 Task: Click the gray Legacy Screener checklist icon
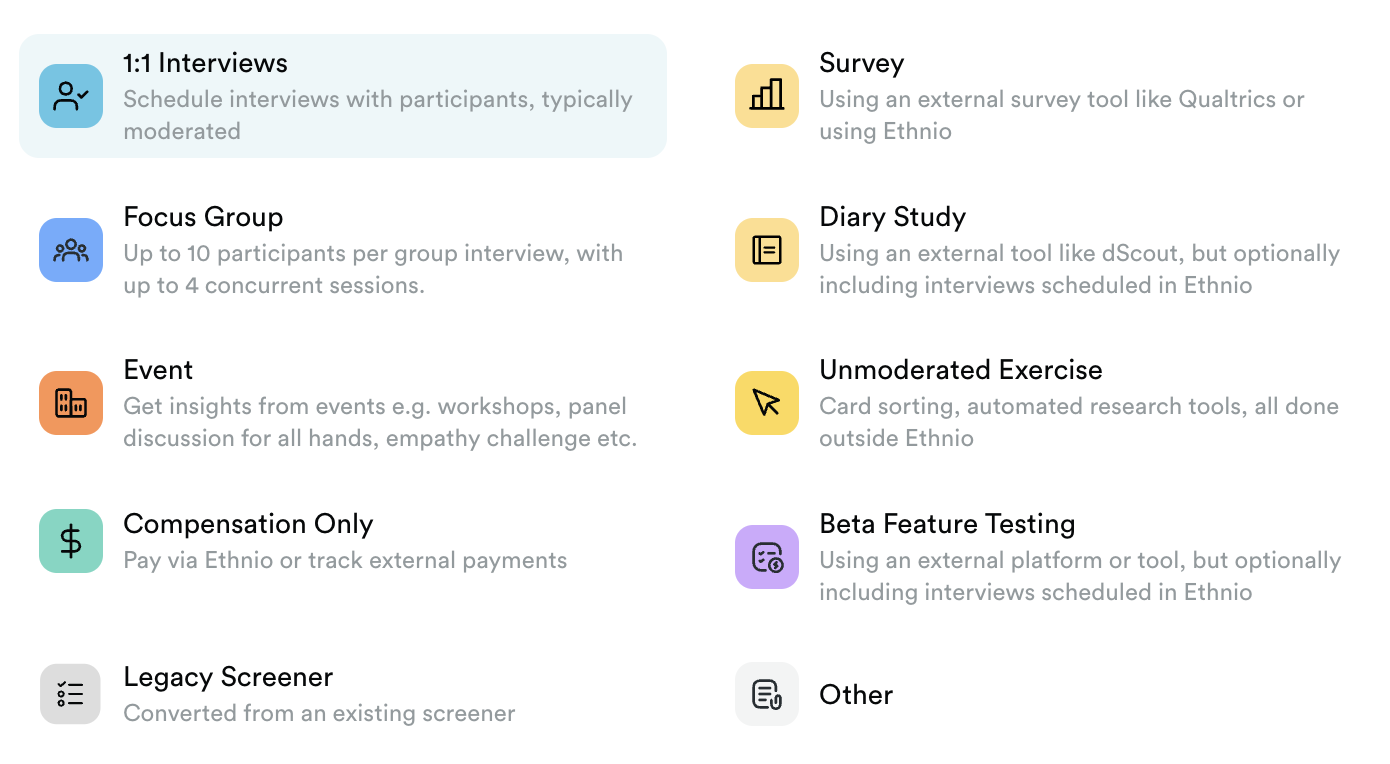(x=70, y=694)
